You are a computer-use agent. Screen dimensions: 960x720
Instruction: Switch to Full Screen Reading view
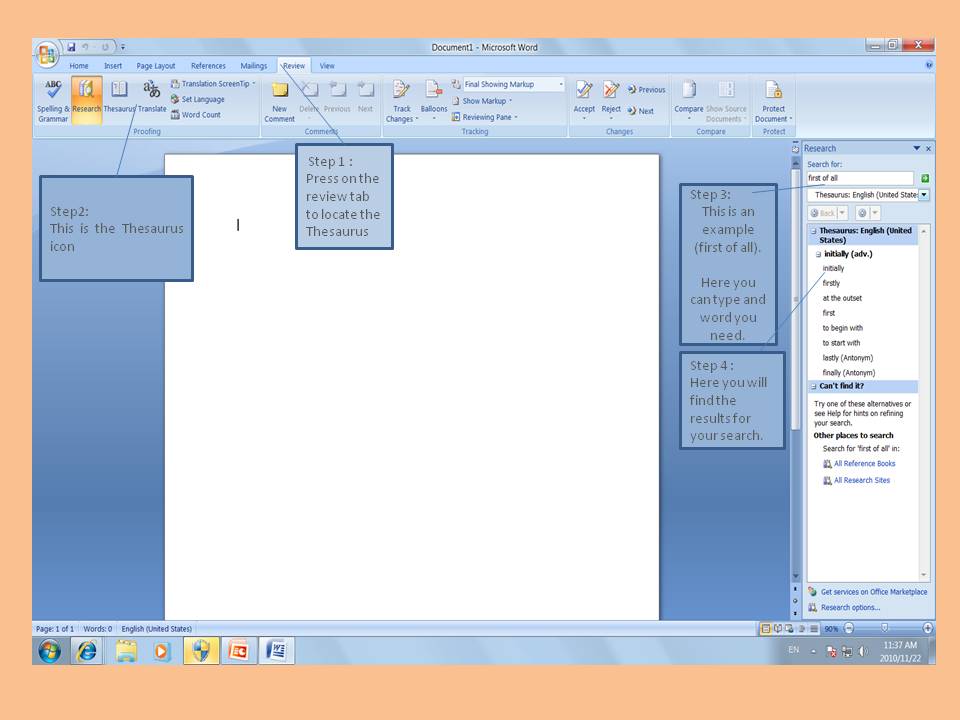coord(777,629)
